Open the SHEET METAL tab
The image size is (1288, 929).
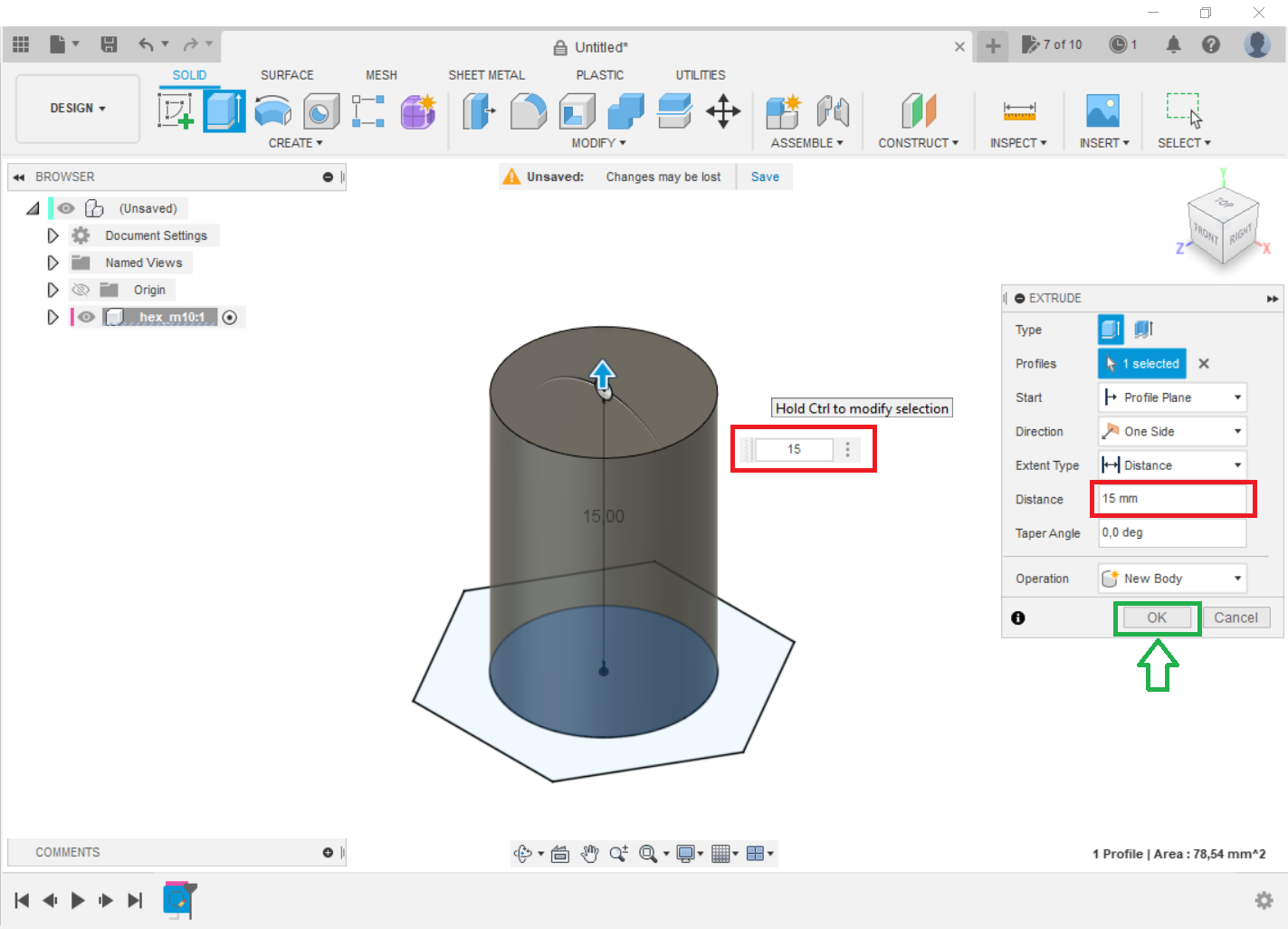tap(486, 75)
